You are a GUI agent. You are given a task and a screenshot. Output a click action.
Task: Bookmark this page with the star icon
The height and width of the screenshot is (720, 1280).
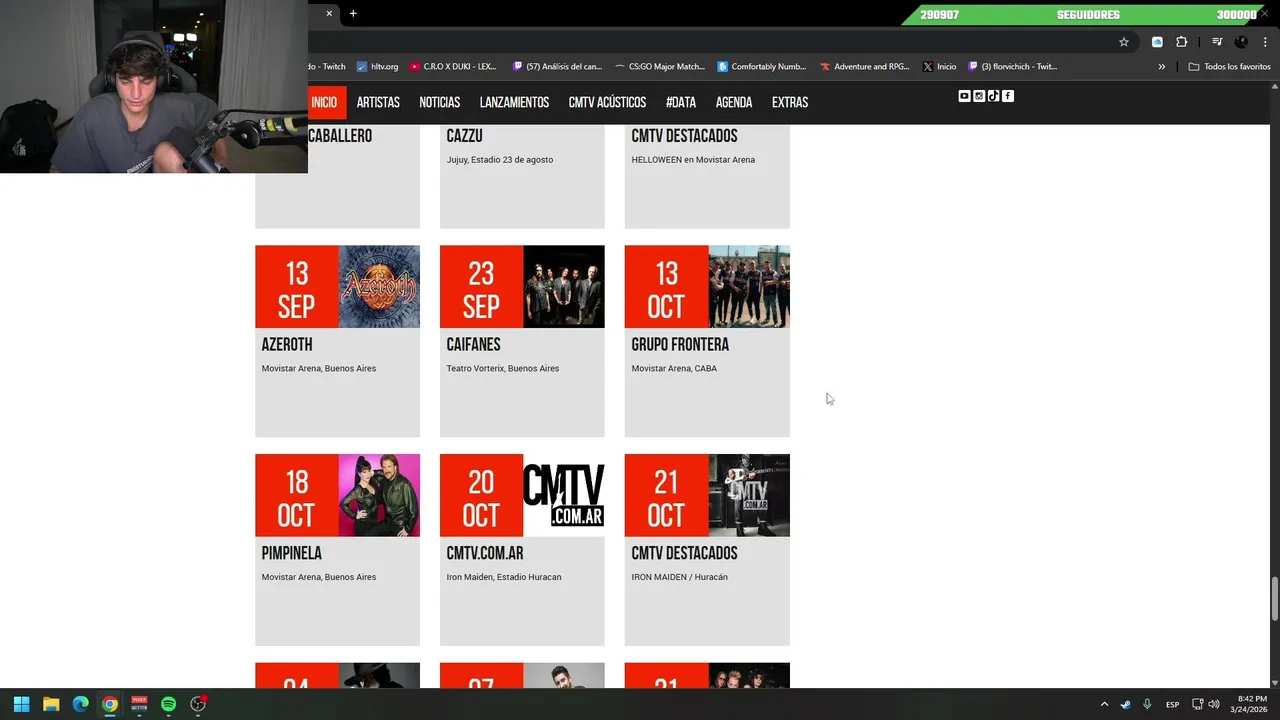1124,42
